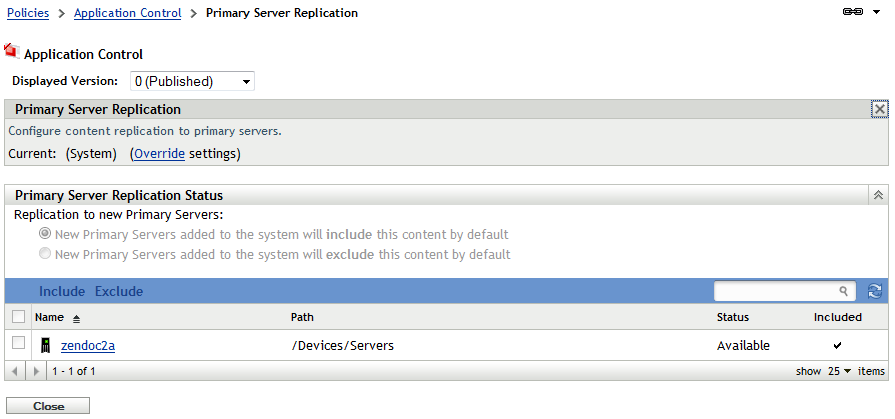This screenshot has height=419, width=895.
Task: Sort by the Name column arrow
Action: 76,318
